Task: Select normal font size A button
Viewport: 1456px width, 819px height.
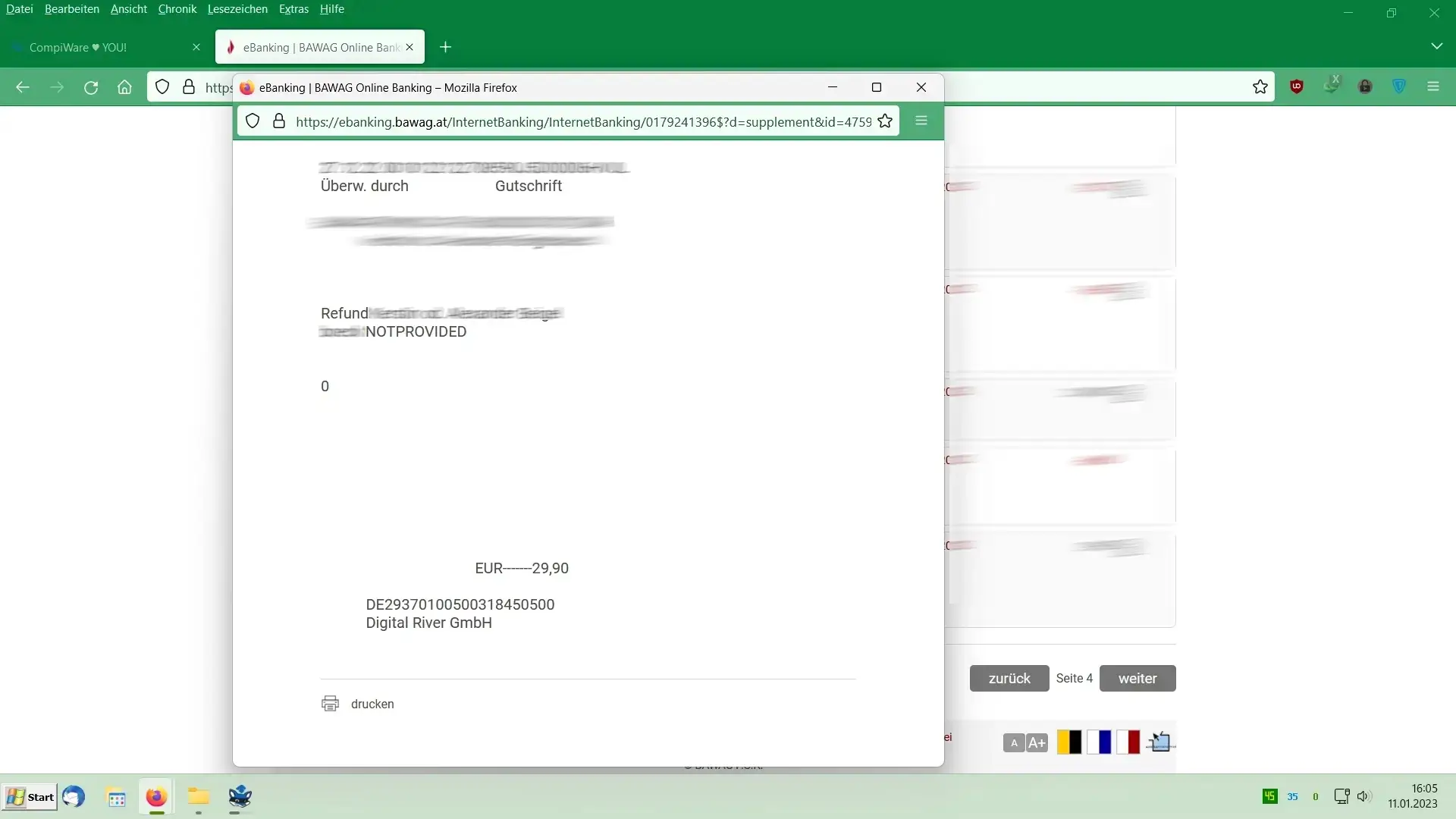Action: pyautogui.click(x=1014, y=743)
